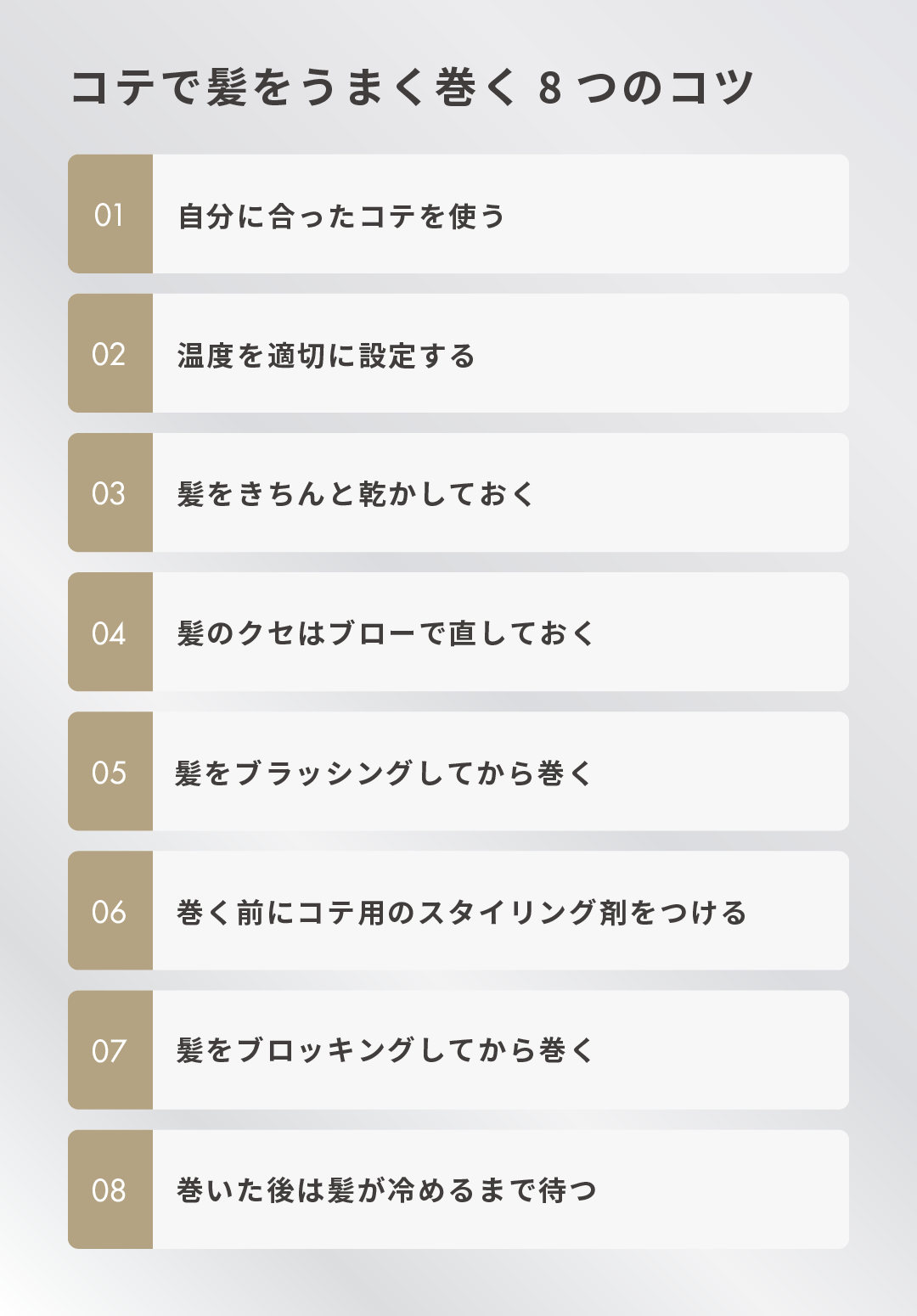Click the word ブロー in tip 04
The width and height of the screenshot is (917, 1316).
(372, 633)
